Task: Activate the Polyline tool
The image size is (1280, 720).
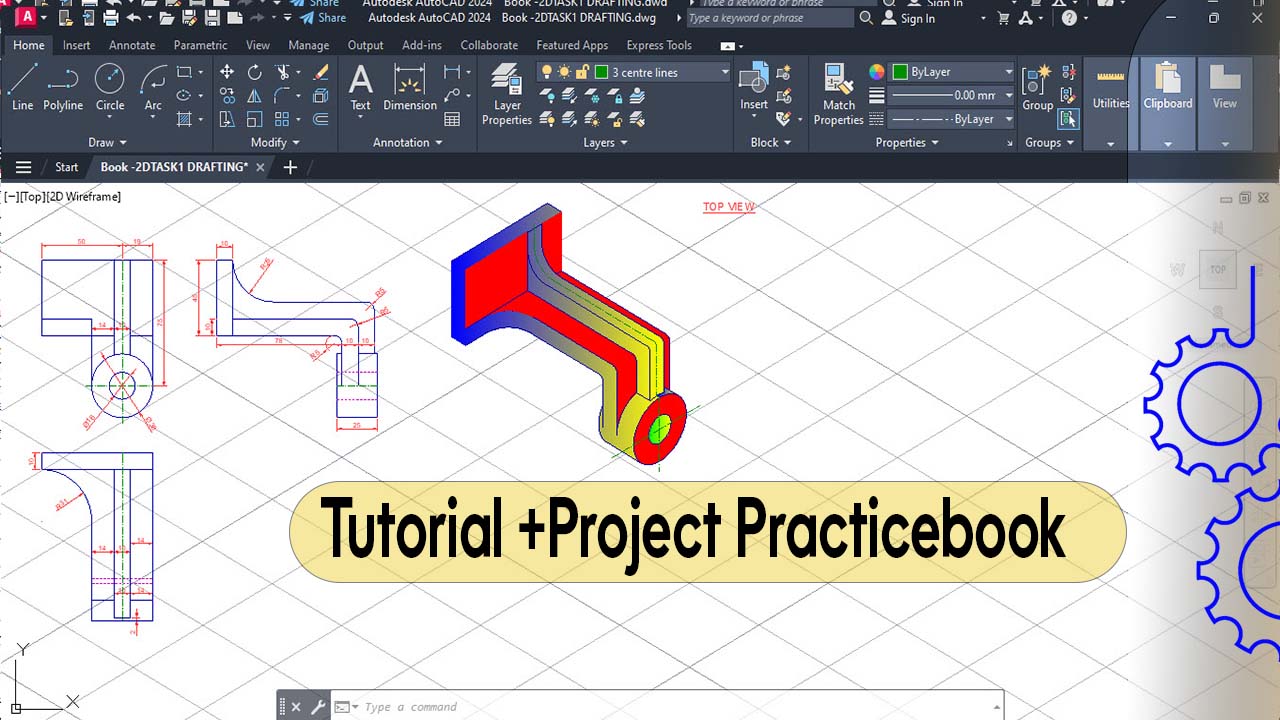Action: (x=63, y=87)
